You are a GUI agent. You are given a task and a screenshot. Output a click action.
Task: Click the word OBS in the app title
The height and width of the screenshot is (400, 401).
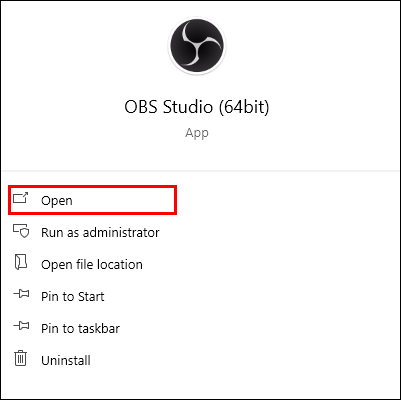click(x=141, y=107)
